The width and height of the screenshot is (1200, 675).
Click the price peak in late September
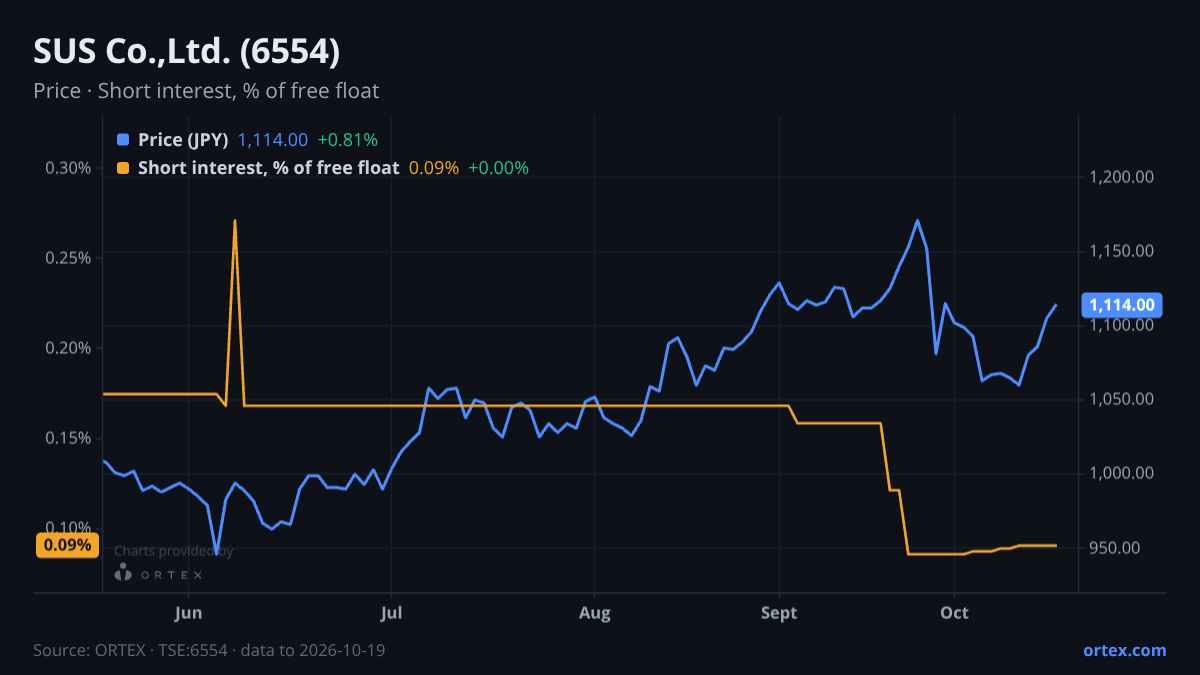click(917, 220)
